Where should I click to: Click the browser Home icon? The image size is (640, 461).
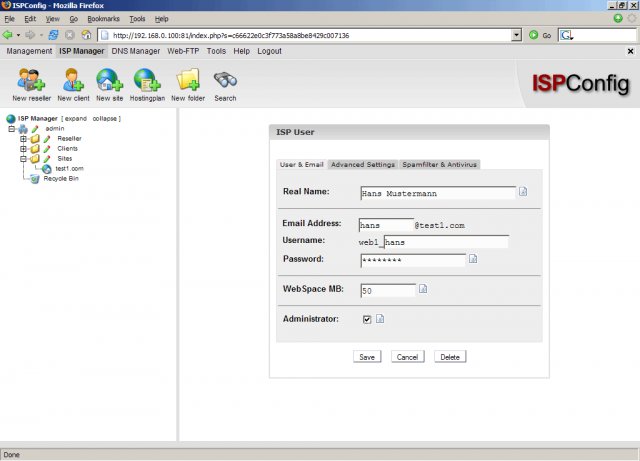pos(86,35)
